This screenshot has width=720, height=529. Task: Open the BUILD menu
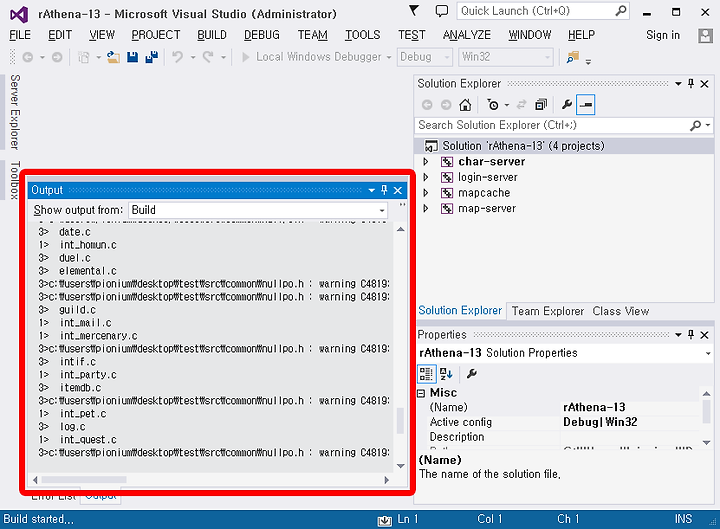212,35
